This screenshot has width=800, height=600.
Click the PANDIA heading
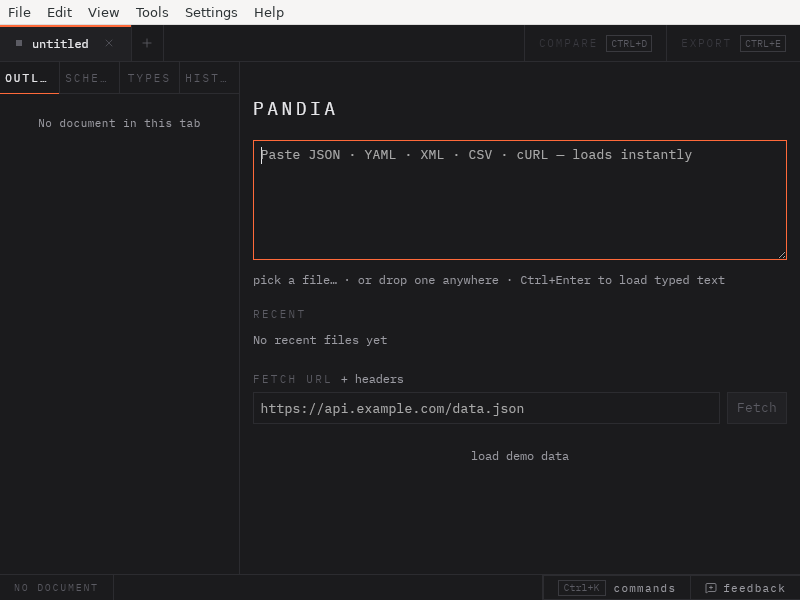294,109
